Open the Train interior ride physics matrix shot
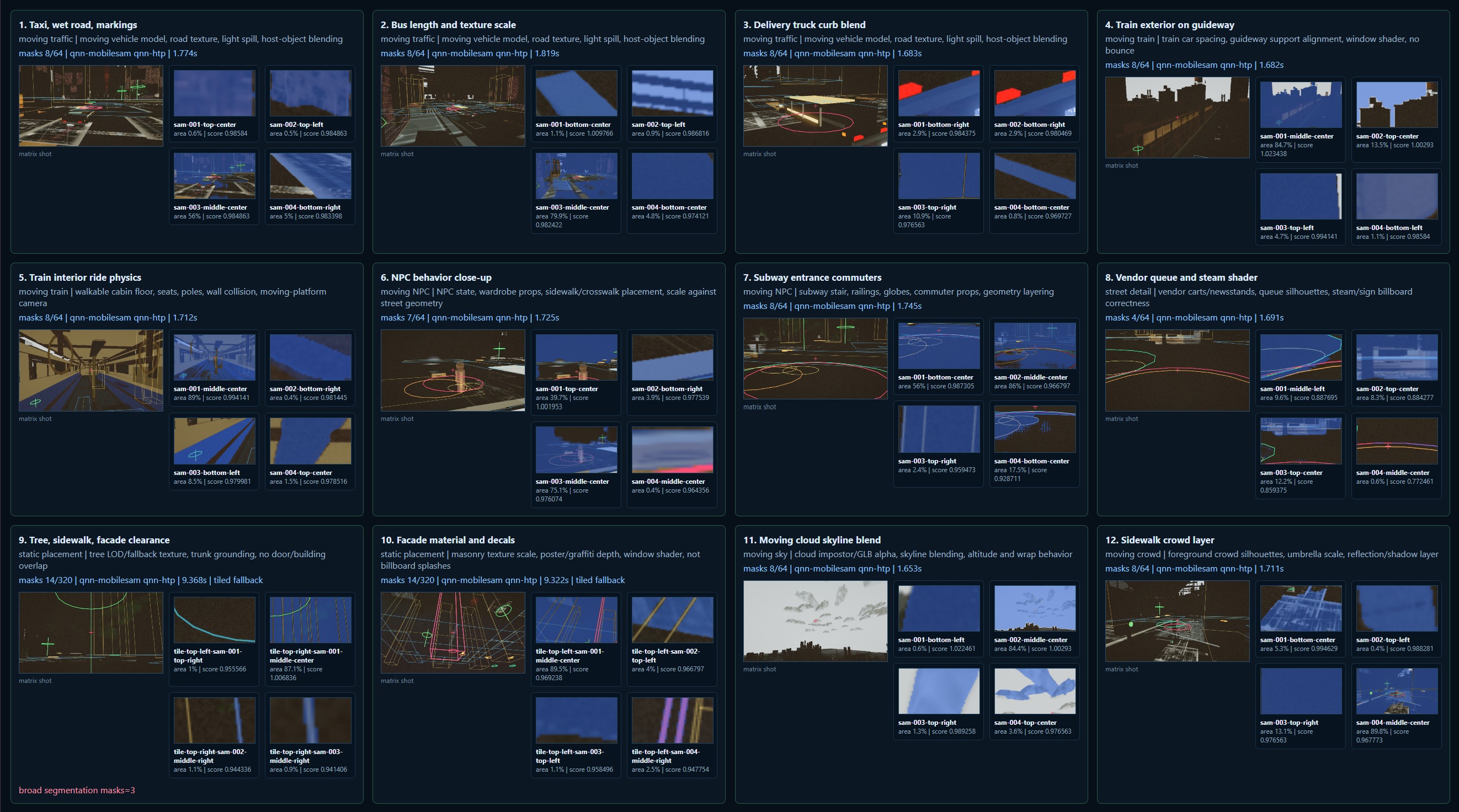 pos(90,370)
